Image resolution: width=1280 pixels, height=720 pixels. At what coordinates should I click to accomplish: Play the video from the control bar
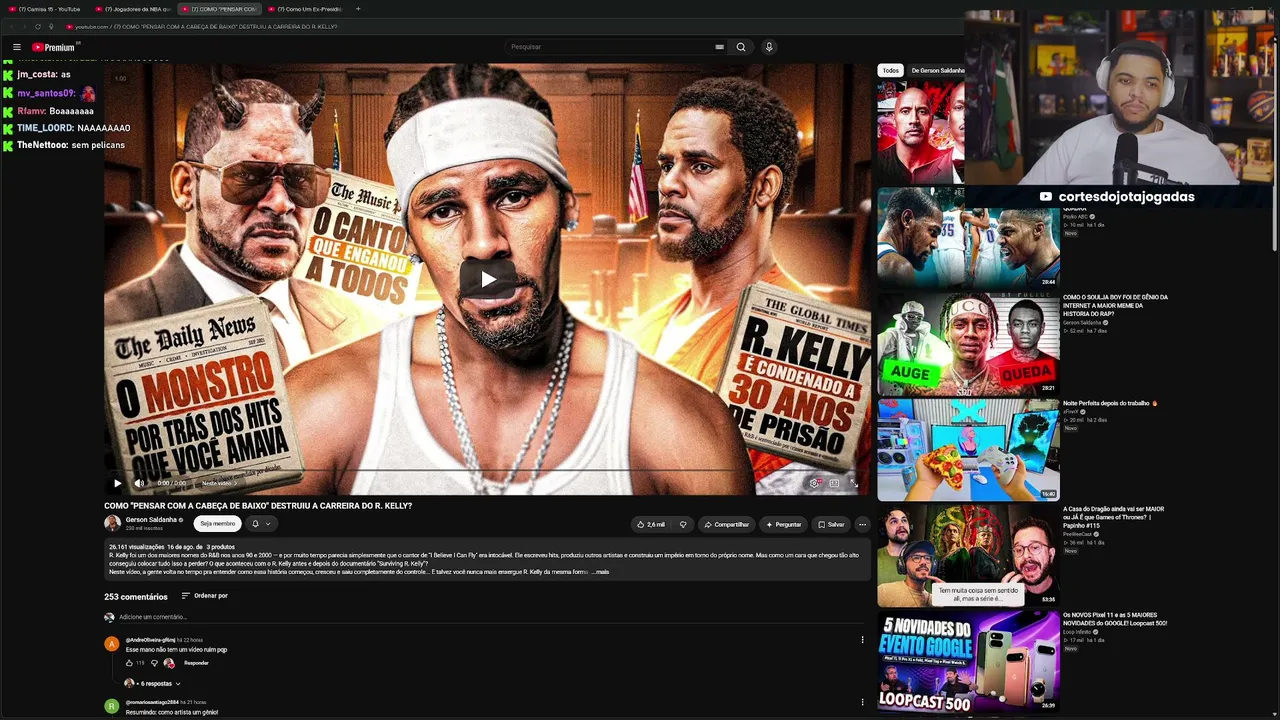(x=117, y=483)
